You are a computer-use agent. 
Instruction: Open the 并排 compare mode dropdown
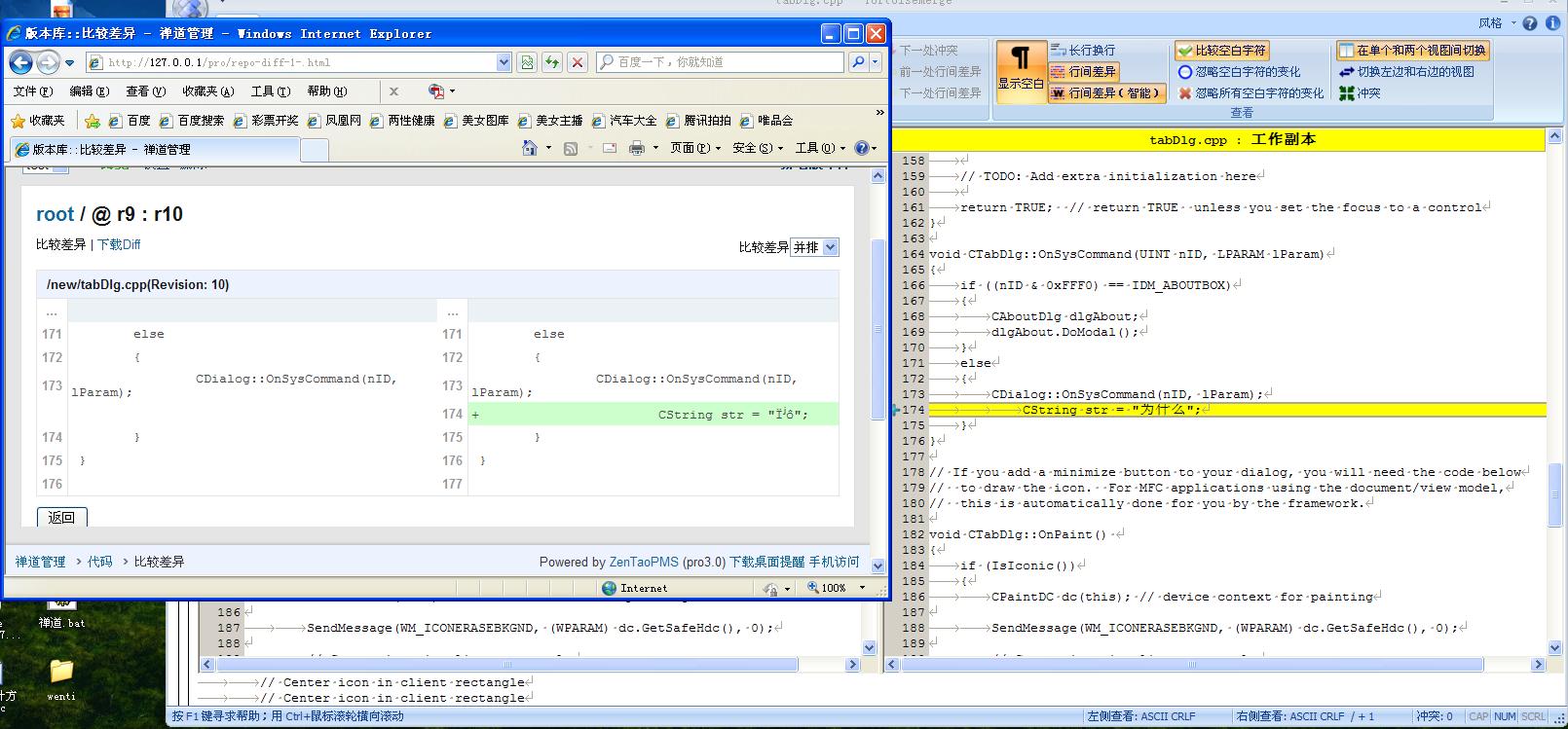(814, 247)
